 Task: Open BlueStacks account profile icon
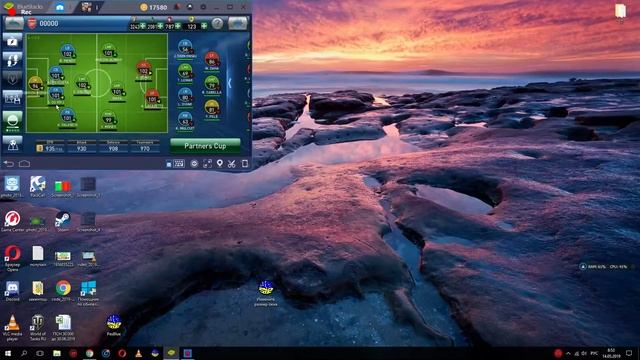[x=190, y=7]
